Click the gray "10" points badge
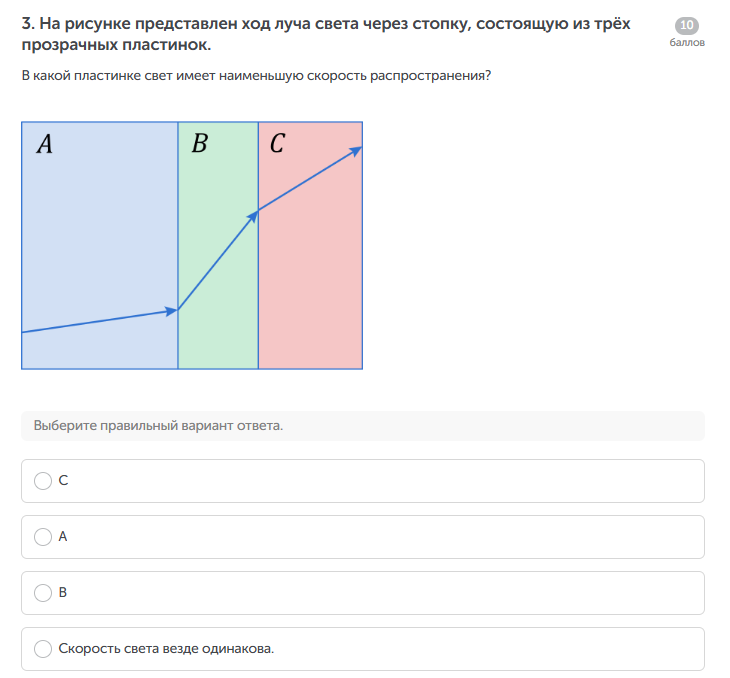The width and height of the screenshot is (730, 678). pos(687,26)
